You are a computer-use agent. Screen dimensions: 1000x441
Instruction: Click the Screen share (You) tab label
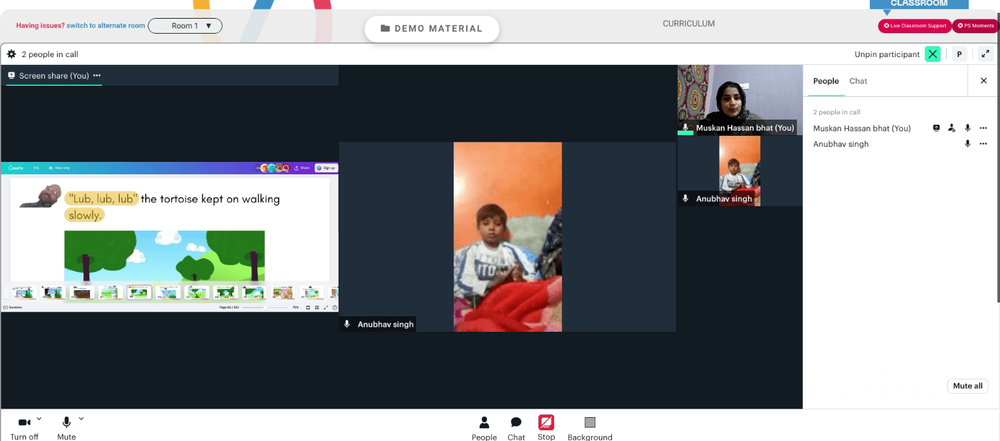click(54, 75)
